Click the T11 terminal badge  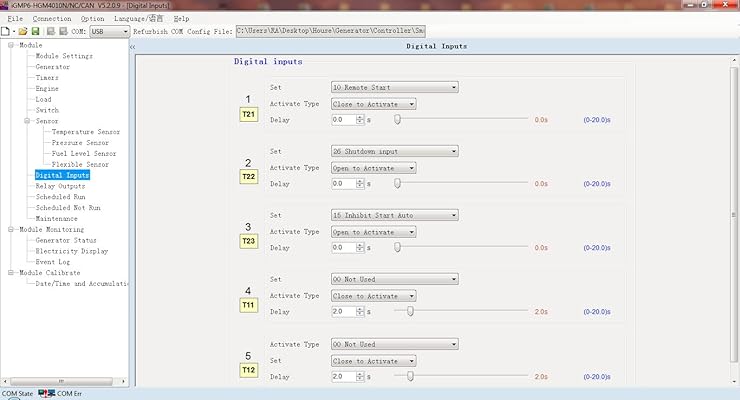248,305
